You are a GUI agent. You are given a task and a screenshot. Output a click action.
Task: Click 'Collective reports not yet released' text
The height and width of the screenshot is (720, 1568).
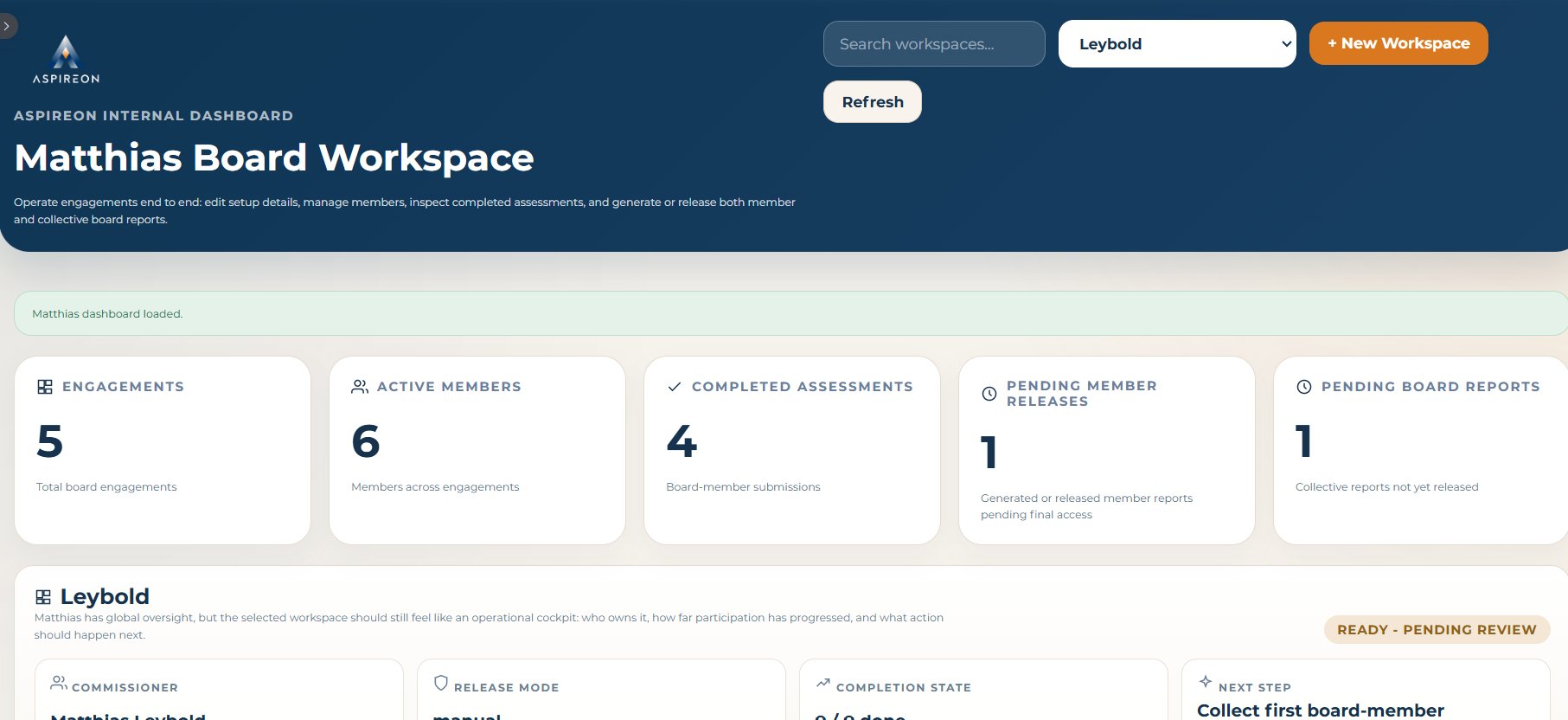(1387, 487)
